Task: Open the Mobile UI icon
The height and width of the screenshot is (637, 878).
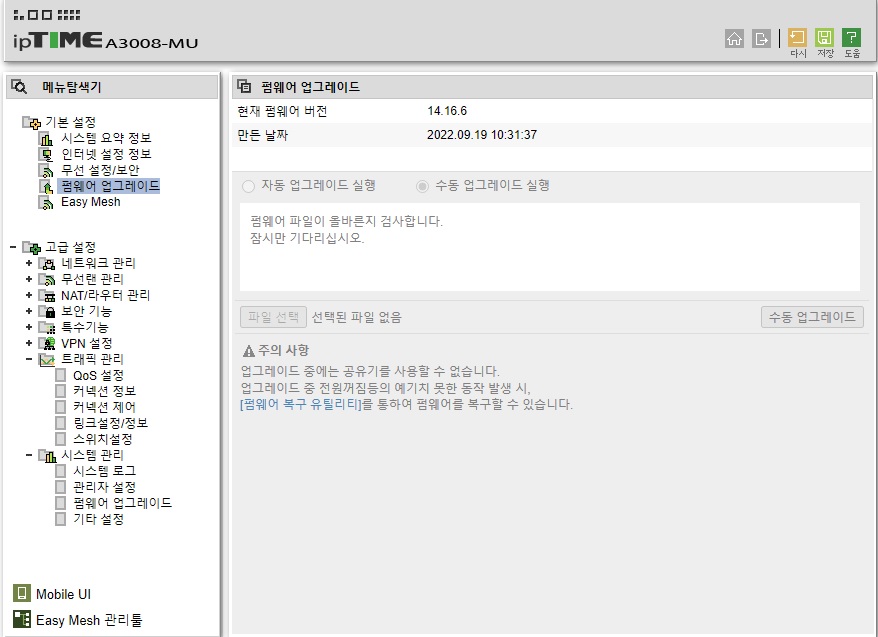Action: click(x=21, y=593)
